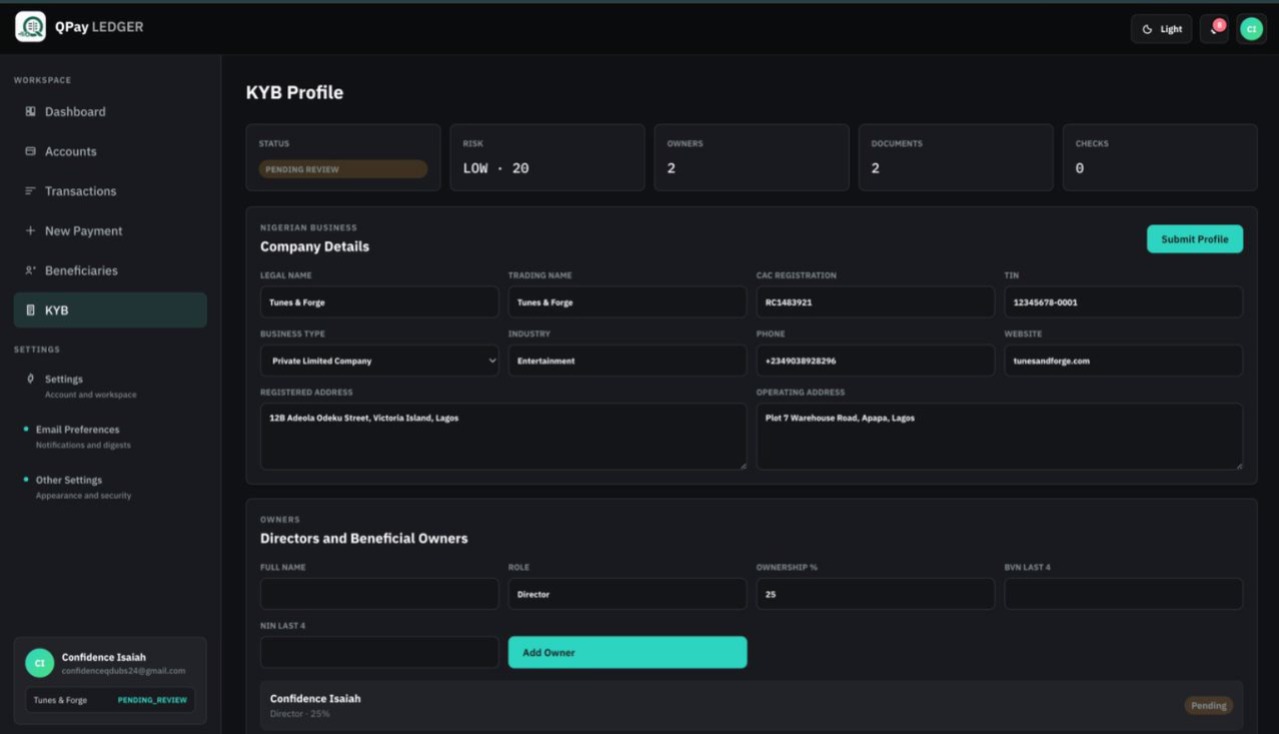Click the TIN field
Viewport: 1279px width, 734px height.
[x=1123, y=302]
